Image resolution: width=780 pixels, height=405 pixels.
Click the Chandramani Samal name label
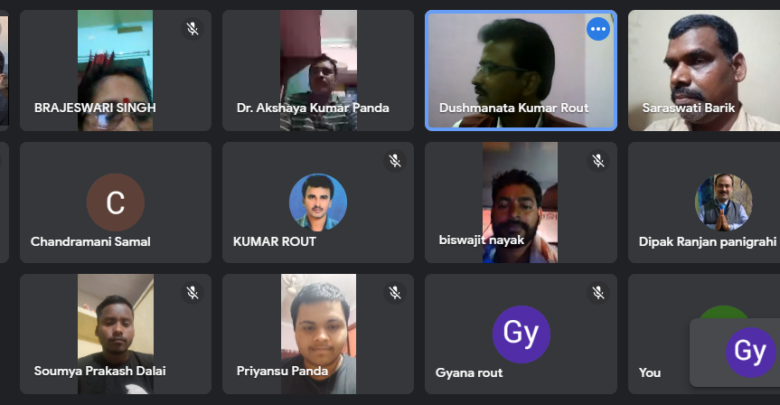[x=91, y=242]
